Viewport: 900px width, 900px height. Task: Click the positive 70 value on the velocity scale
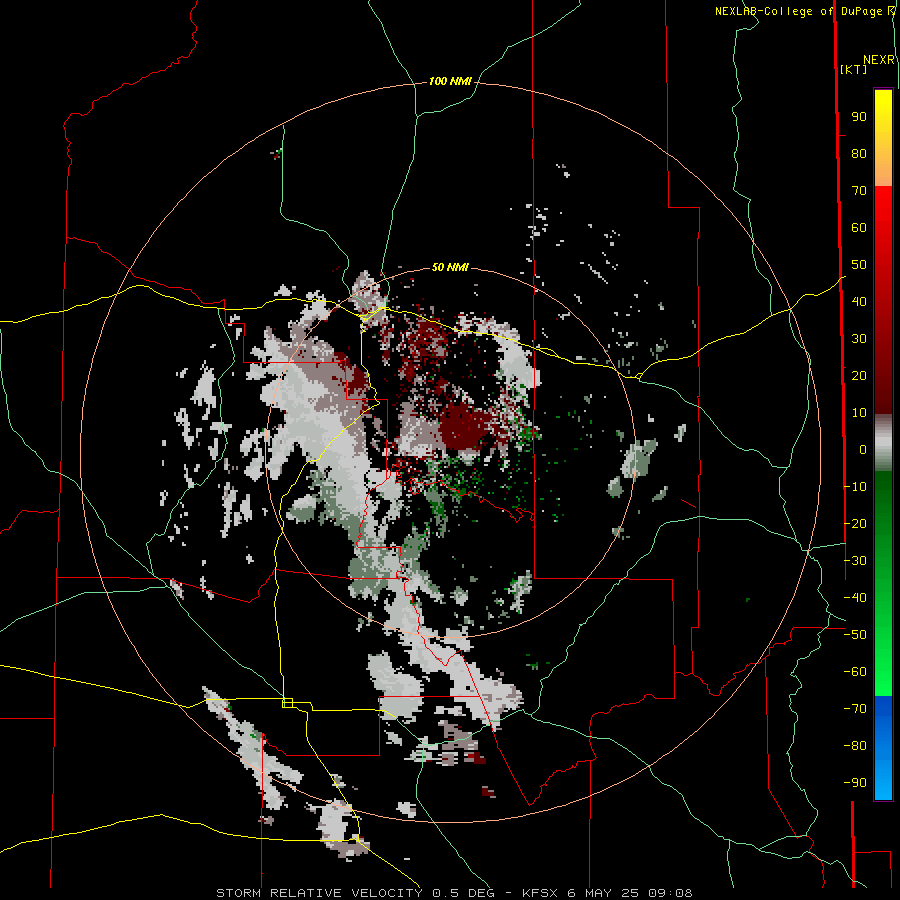[859, 191]
